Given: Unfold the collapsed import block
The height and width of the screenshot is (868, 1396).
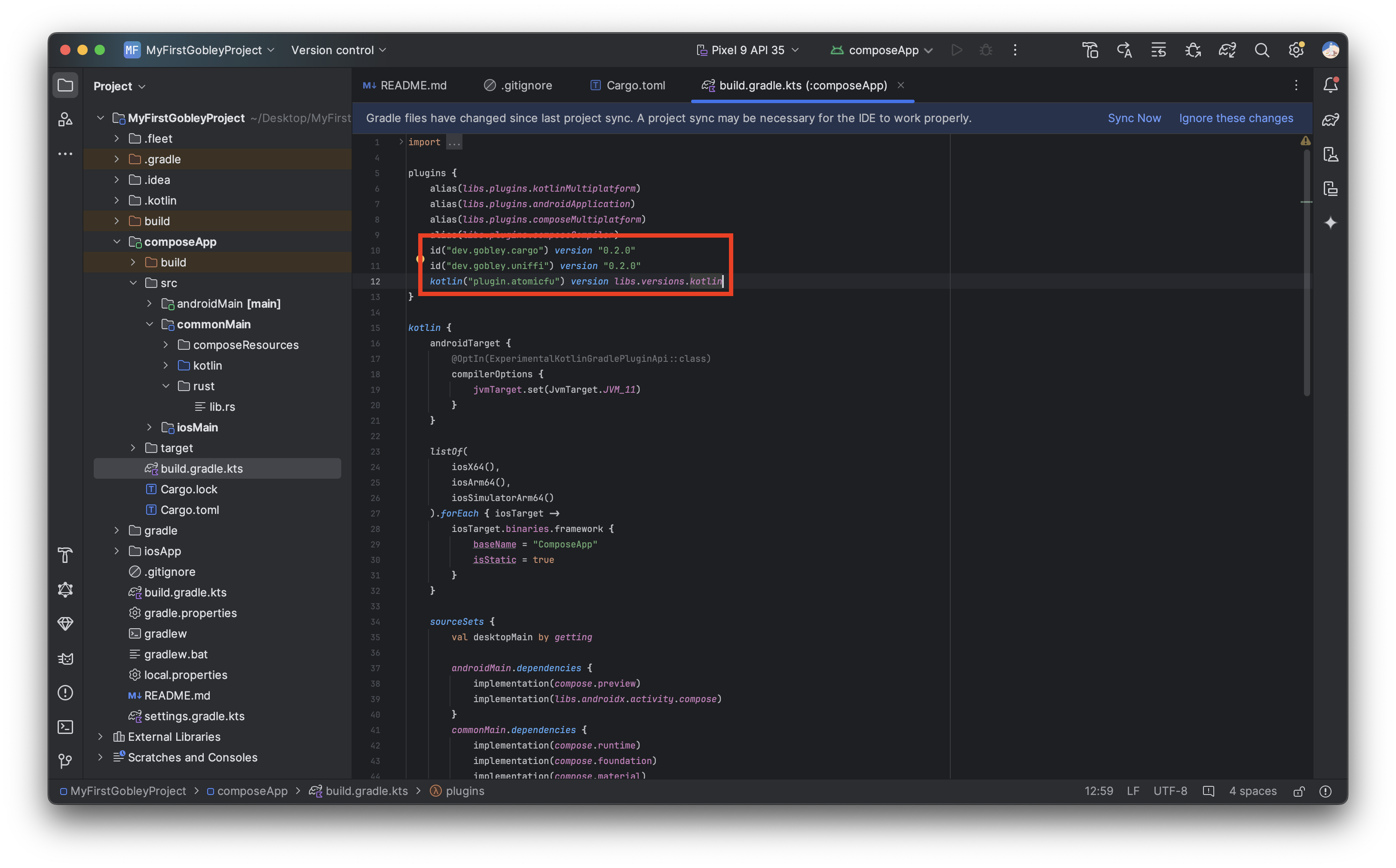Looking at the screenshot, I should tap(401, 142).
